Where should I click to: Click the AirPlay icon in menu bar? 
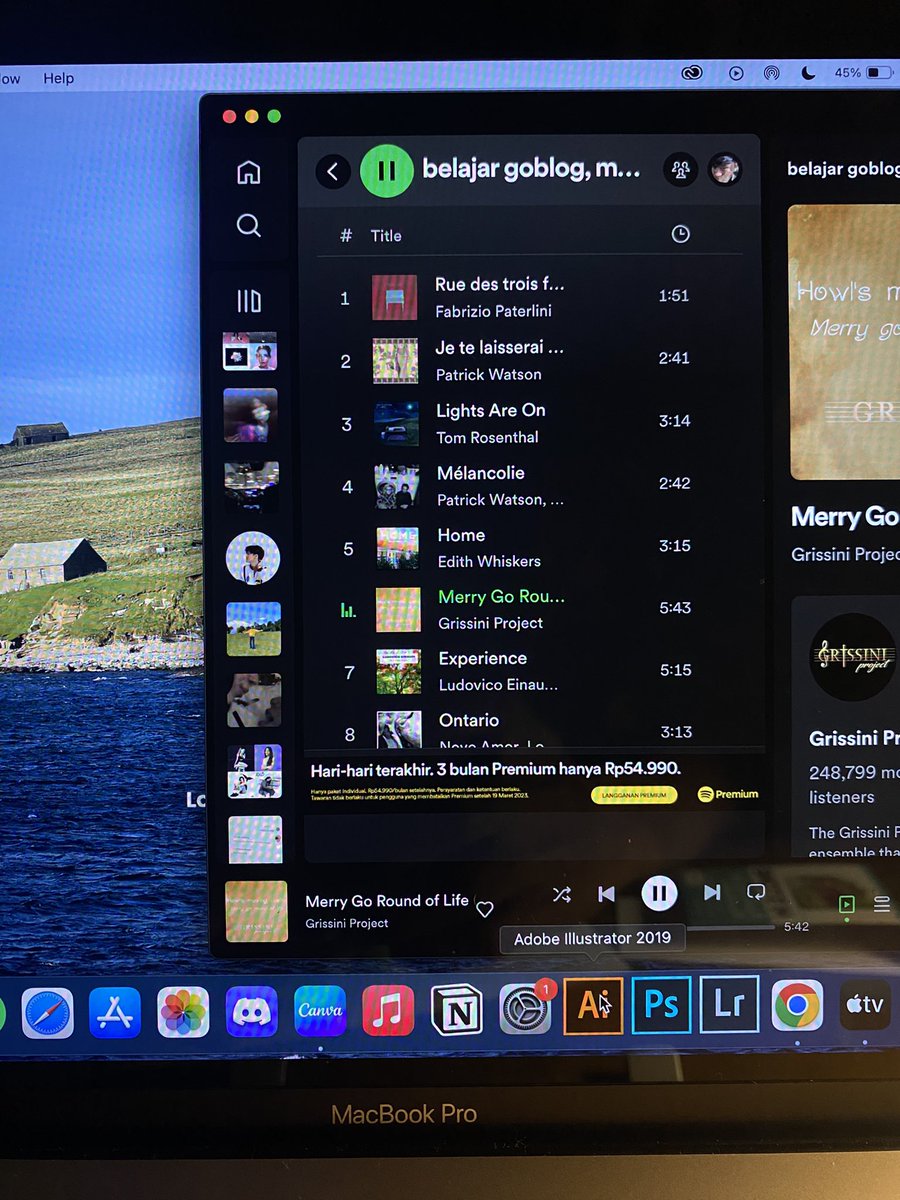tap(771, 72)
